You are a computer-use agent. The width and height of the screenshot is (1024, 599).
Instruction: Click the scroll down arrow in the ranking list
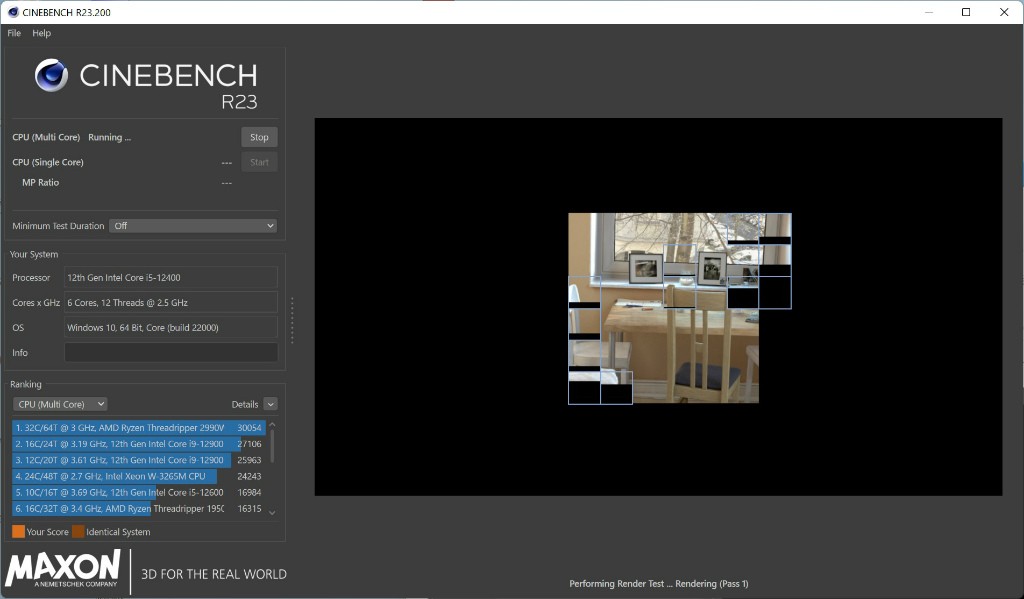(272, 512)
